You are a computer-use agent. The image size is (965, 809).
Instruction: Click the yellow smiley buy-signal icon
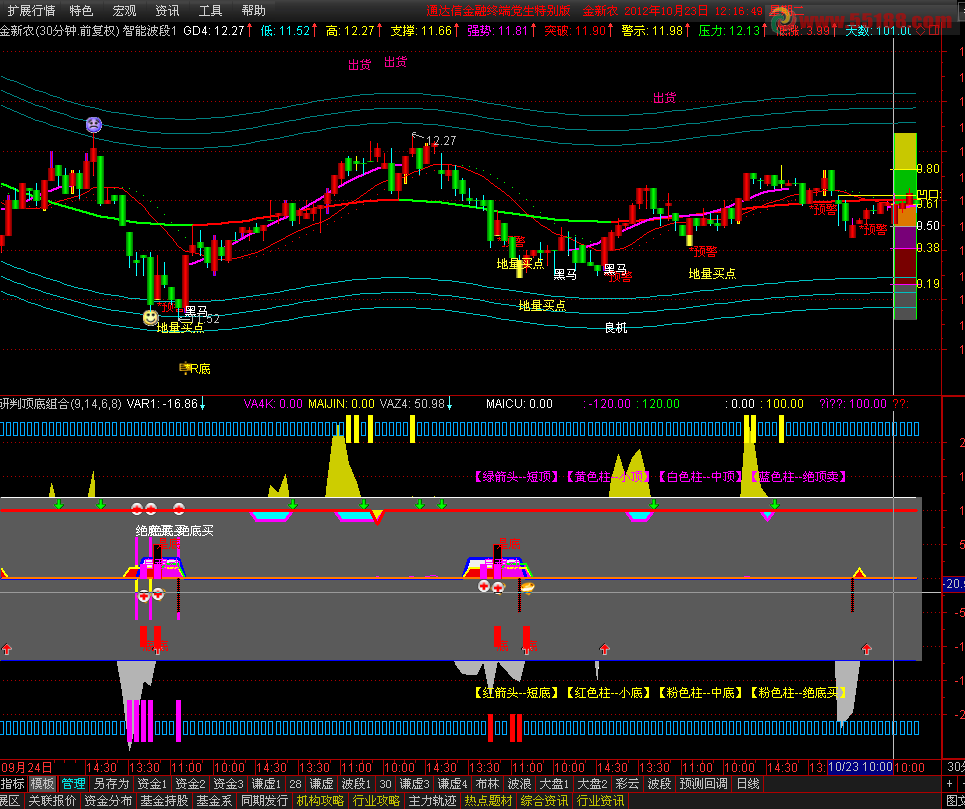coord(150,317)
